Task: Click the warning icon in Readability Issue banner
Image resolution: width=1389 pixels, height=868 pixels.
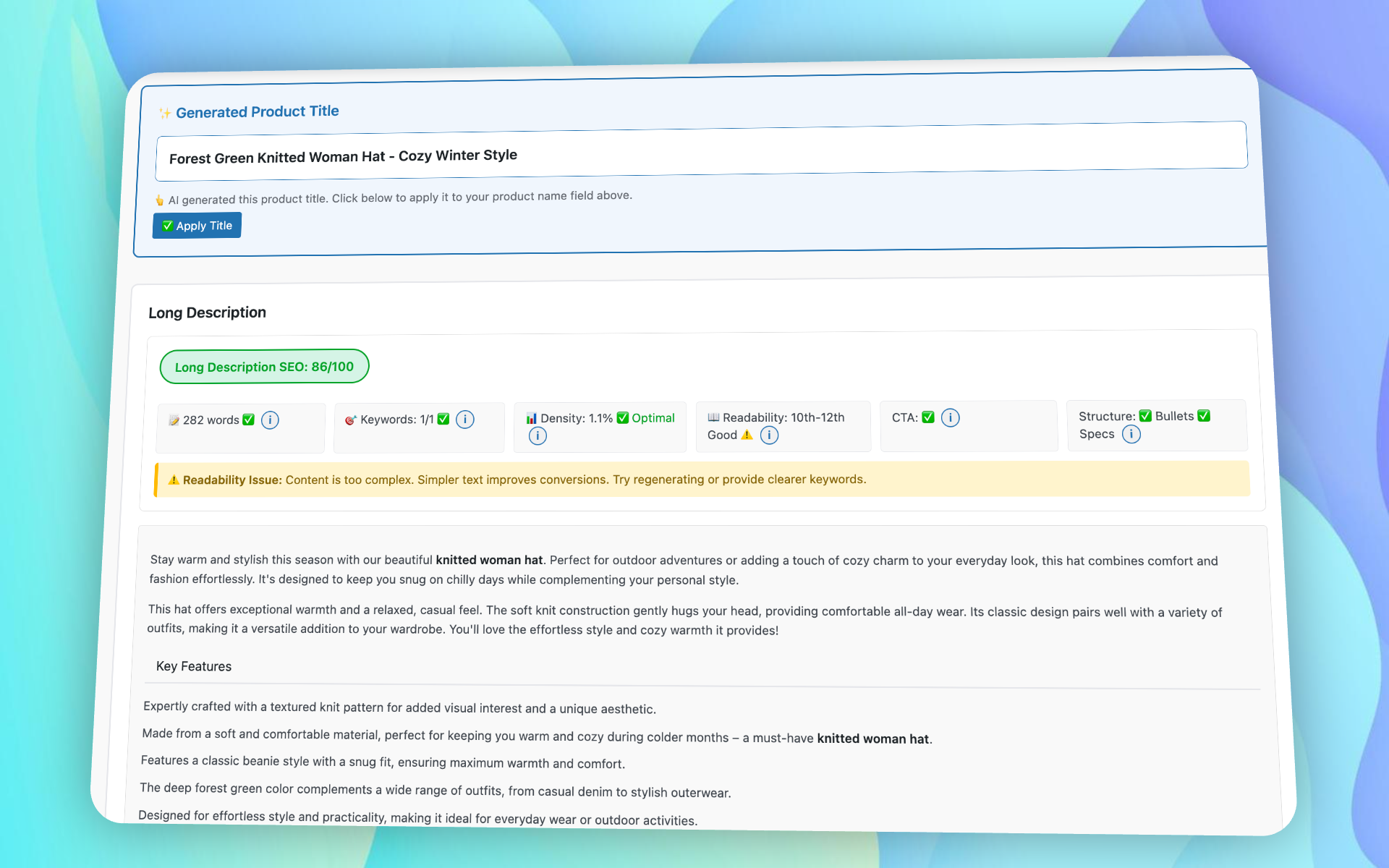Action: (x=174, y=480)
